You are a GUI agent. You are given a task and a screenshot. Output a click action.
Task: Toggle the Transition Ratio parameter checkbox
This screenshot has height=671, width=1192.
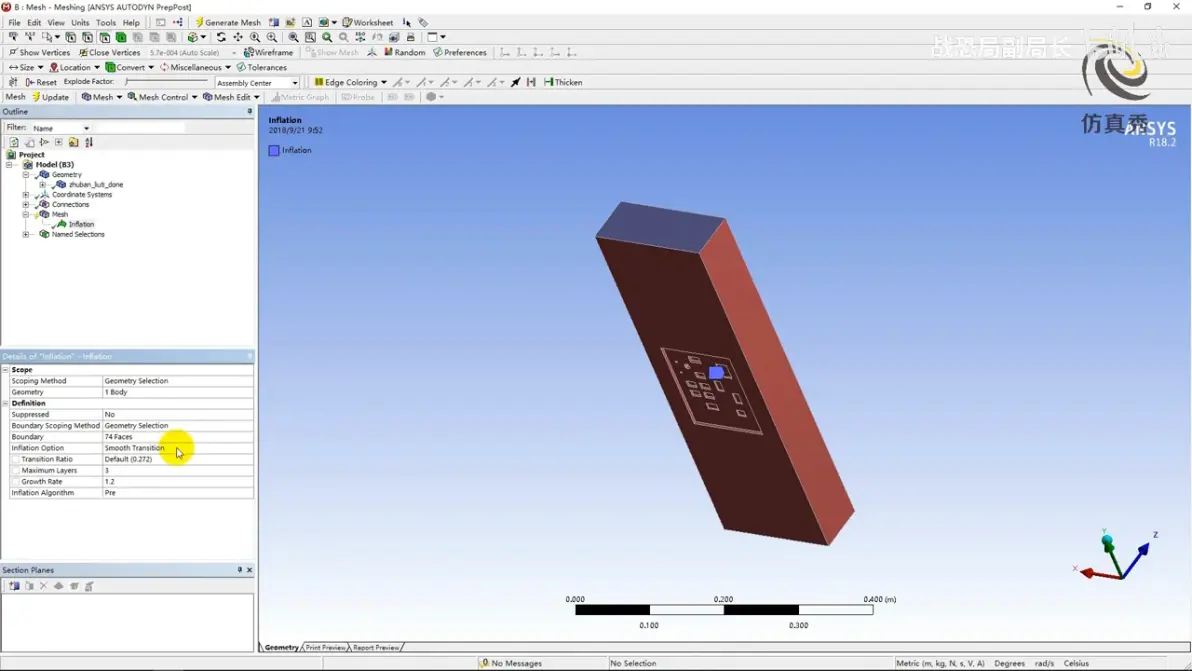point(15,459)
